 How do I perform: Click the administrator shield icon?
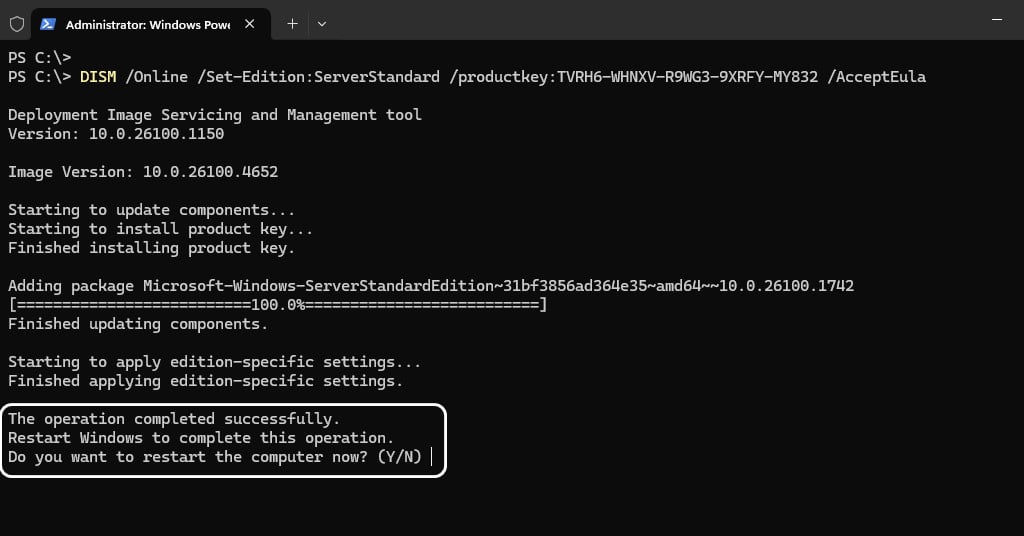pos(17,24)
